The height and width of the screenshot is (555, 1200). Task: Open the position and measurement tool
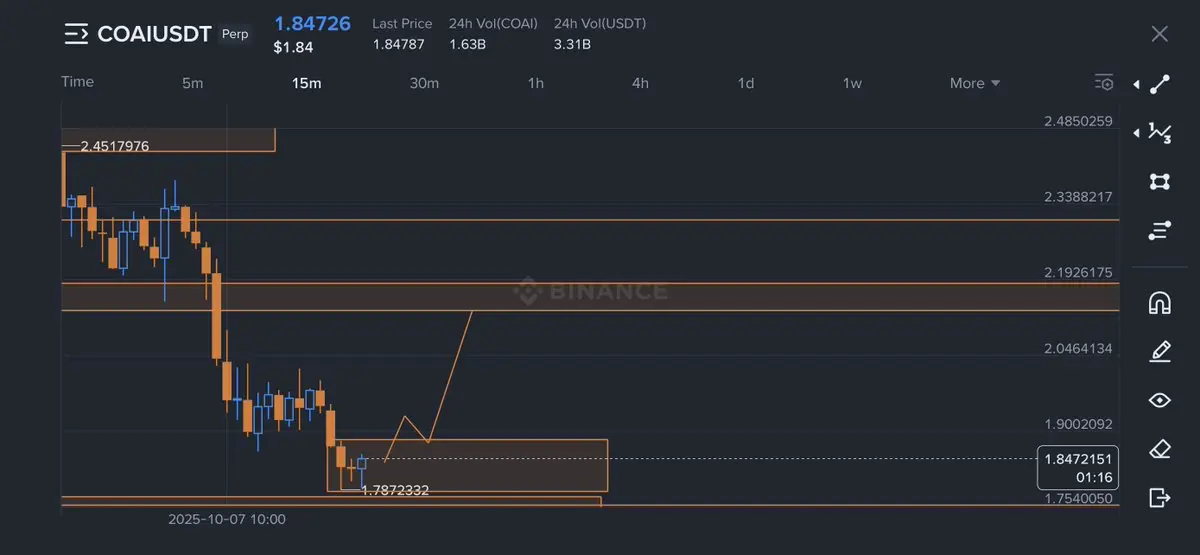pyautogui.click(x=1160, y=231)
